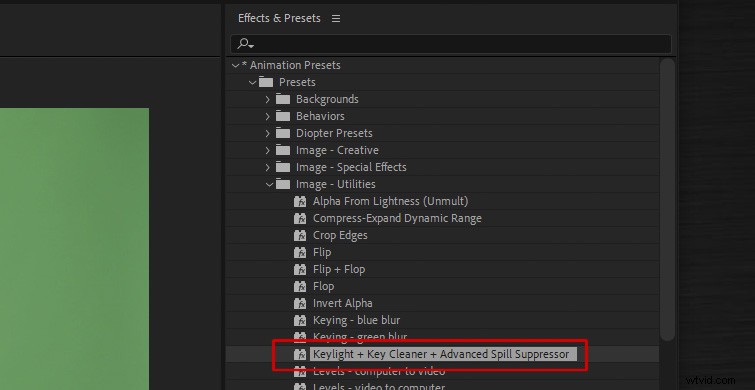Click the Flip preset icon
This screenshot has height=390, width=755.
[300, 252]
